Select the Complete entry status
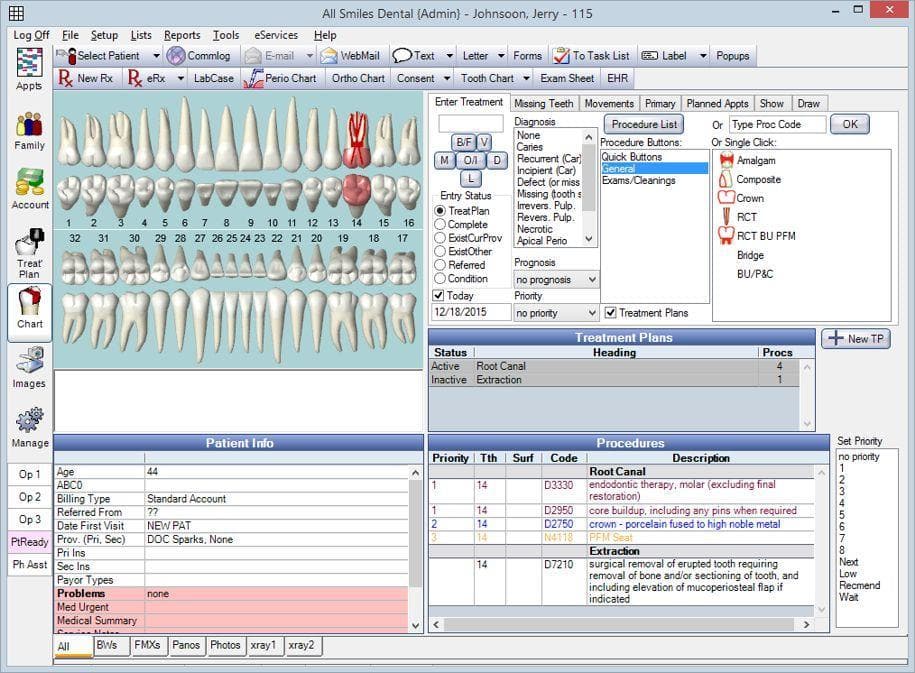 click(x=440, y=224)
